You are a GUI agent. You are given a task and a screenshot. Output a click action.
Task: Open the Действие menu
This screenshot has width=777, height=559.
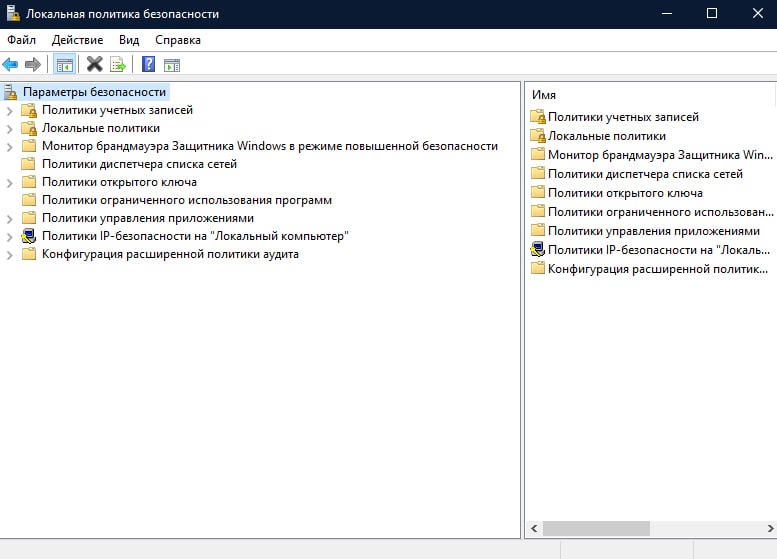click(77, 40)
